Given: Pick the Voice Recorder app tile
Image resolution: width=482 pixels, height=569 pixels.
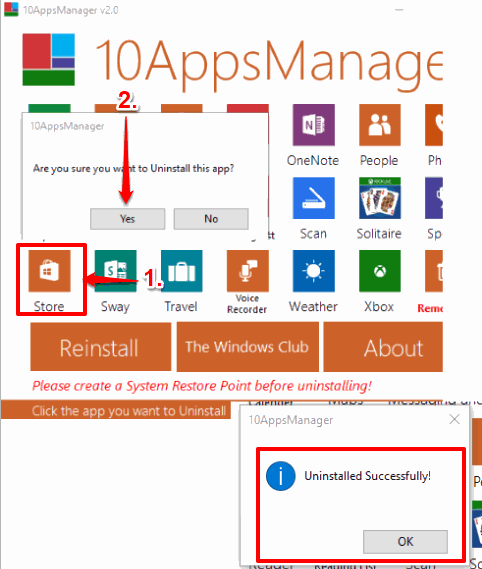Looking at the screenshot, I should coord(248,271).
